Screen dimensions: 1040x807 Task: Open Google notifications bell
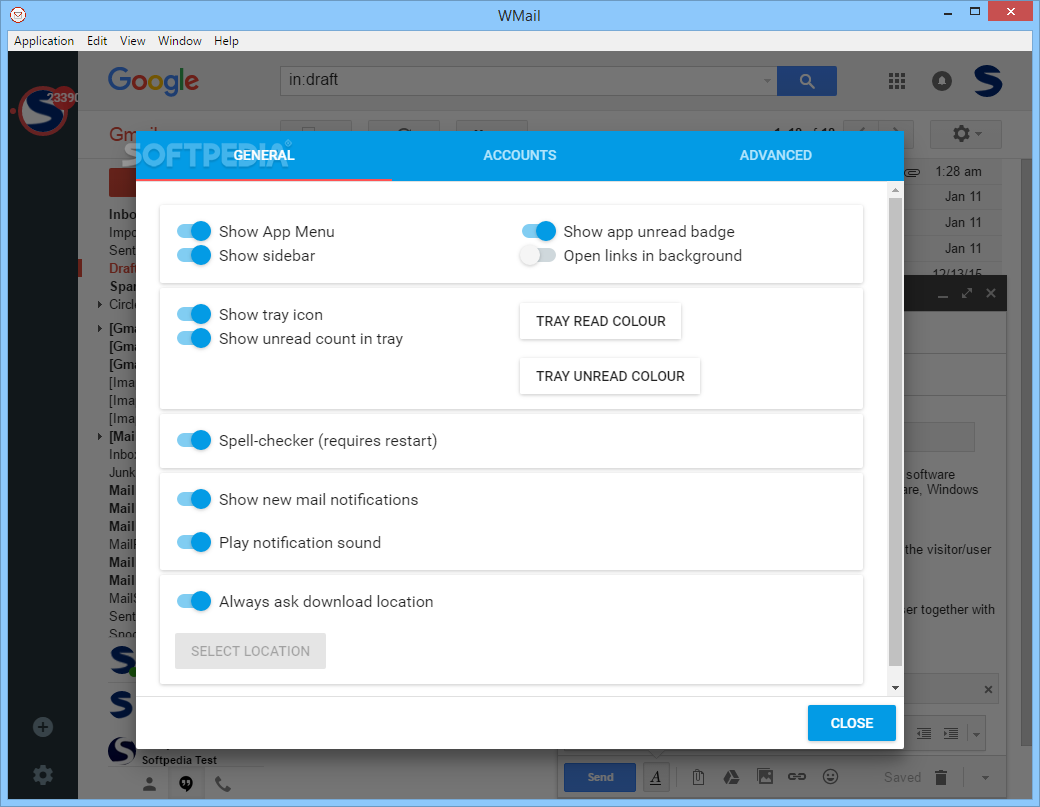pyautogui.click(x=942, y=81)
